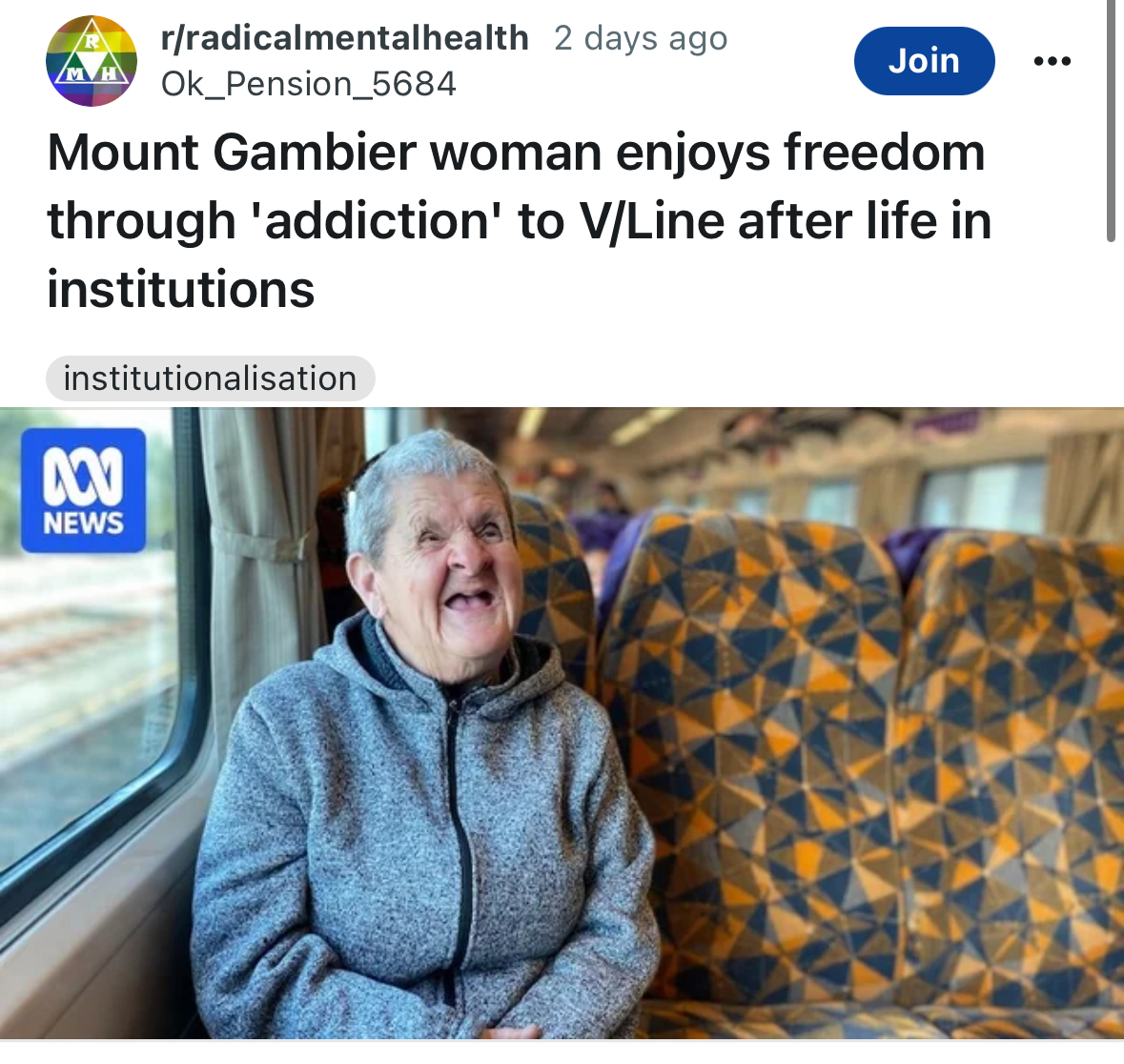Open the r/radicalmentalhealth rainbow community avatar
Viewport: 1124px width, 1064px height.
coord(91,61)
